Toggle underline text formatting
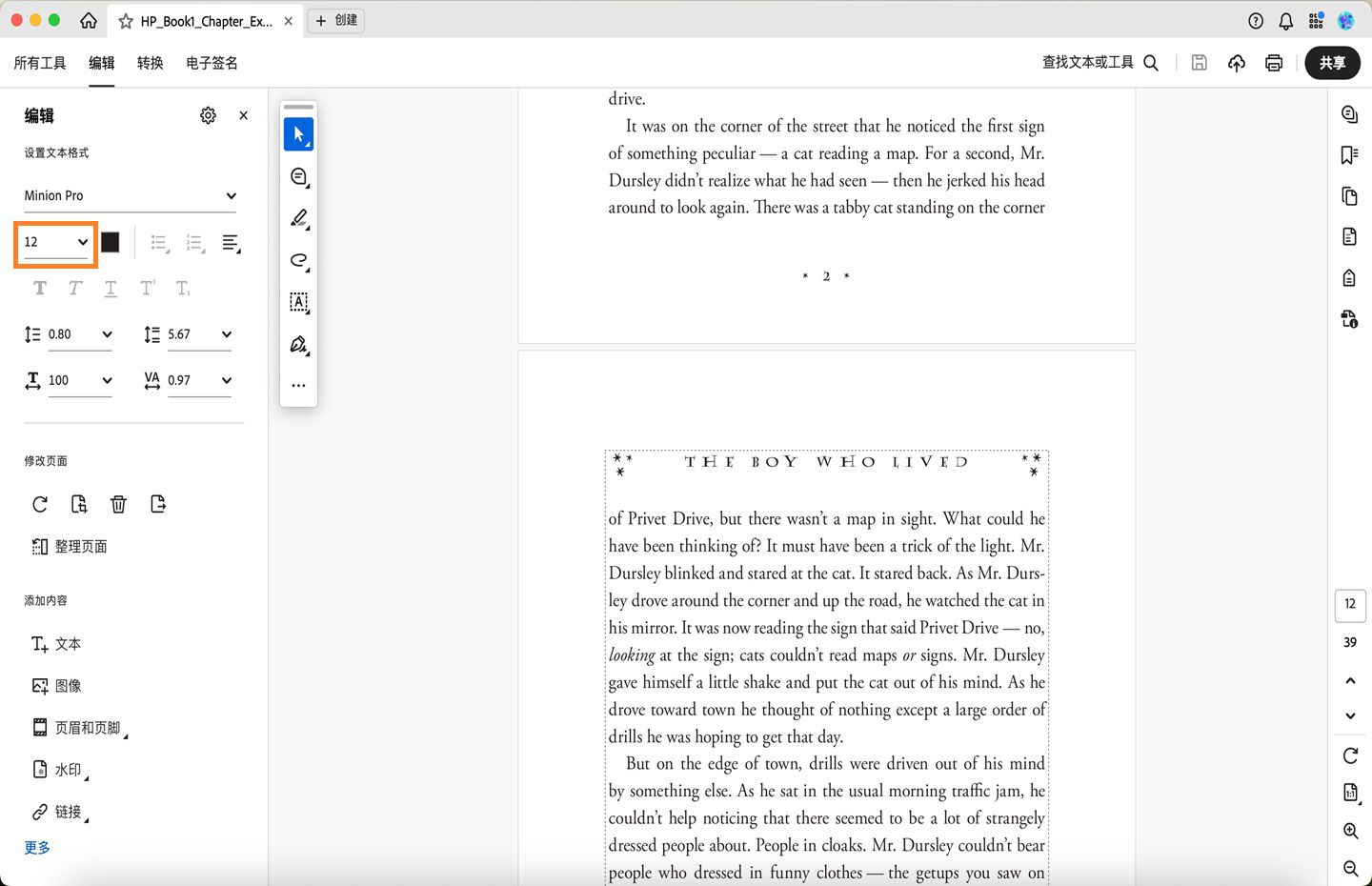This screenshot has height=886, width=1372. point(111,288)
